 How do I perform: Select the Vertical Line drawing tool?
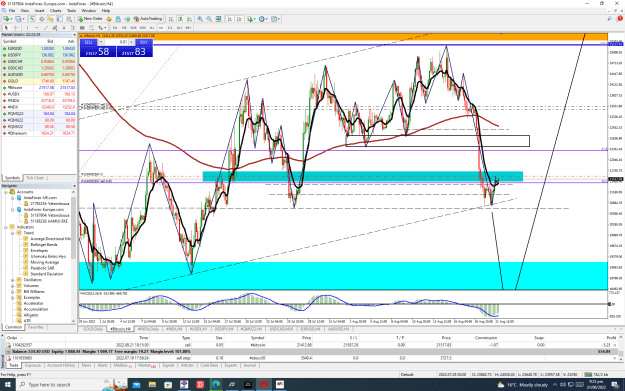27,28
